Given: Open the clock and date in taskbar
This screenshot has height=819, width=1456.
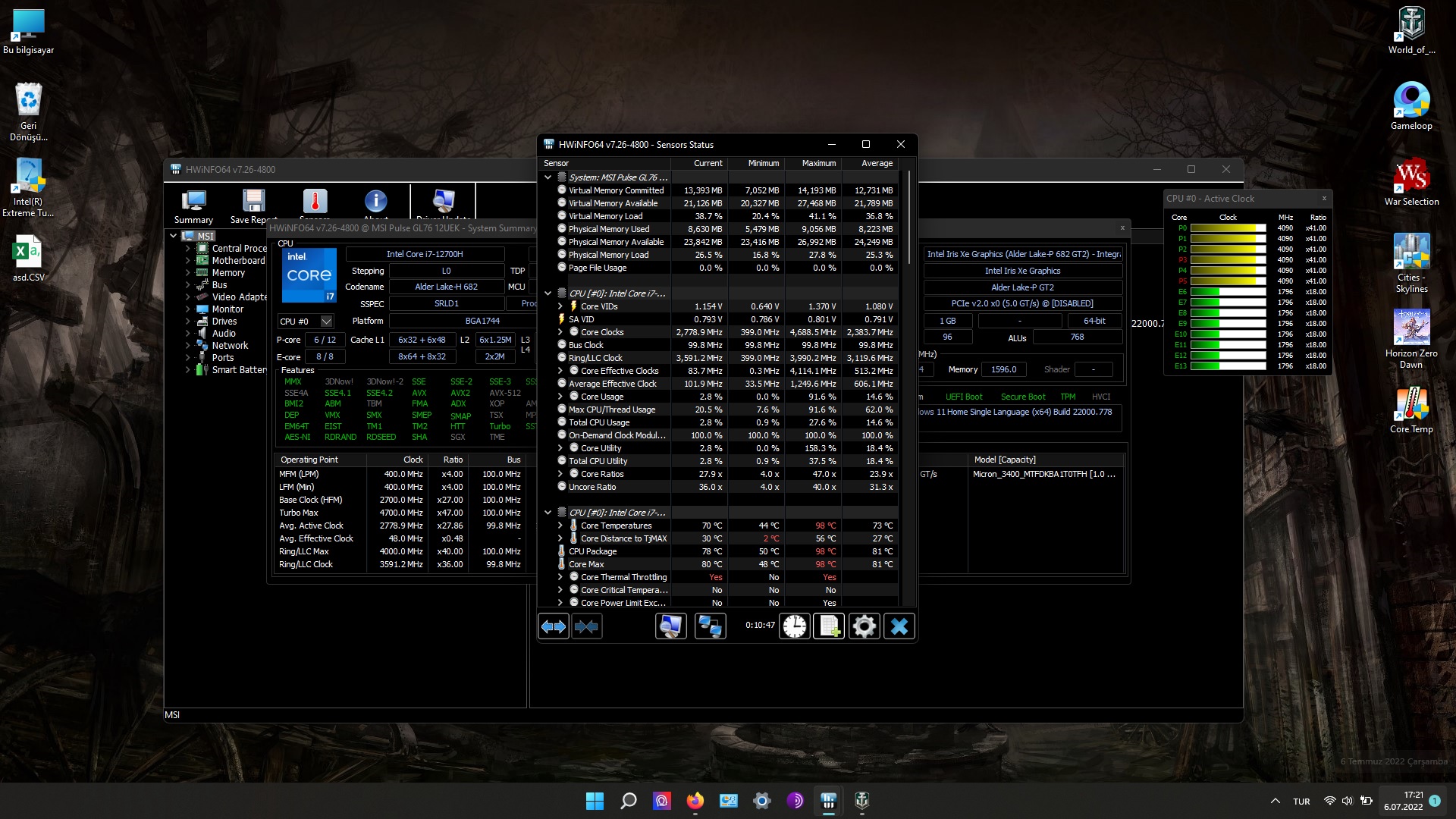Looking at the screenshot, I should click(1403, 801).
